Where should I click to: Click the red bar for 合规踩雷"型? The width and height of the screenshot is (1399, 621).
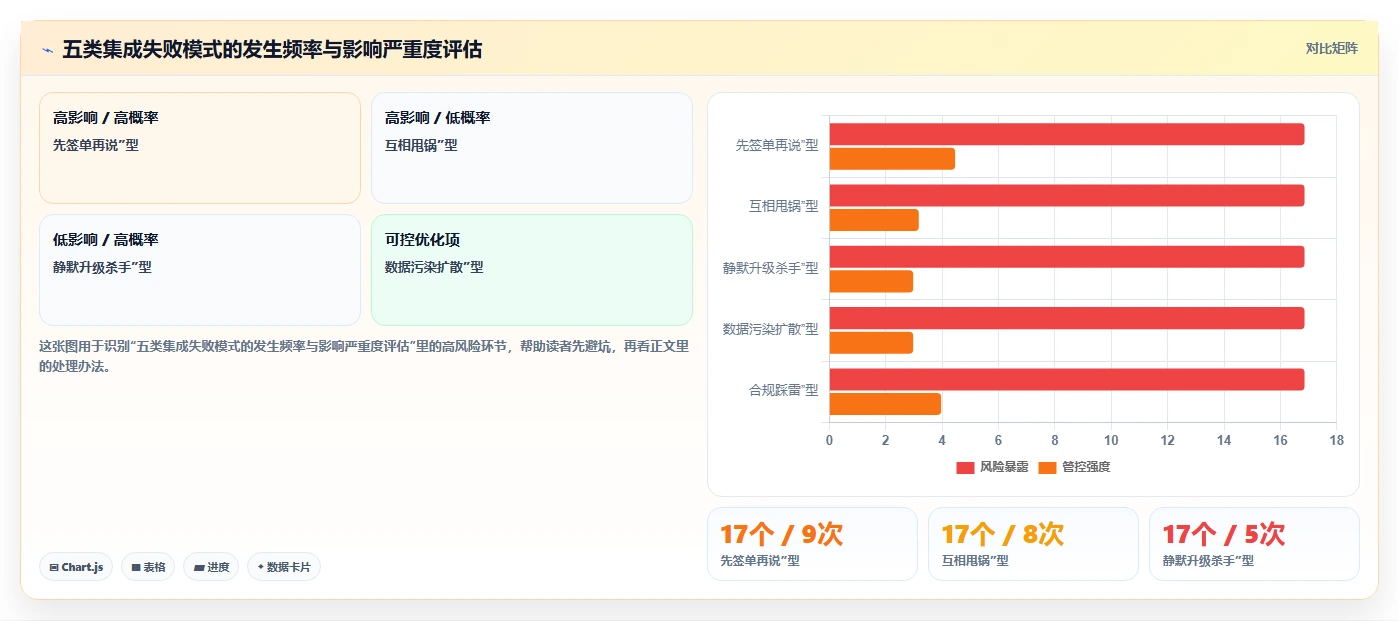click(1066, 379)
